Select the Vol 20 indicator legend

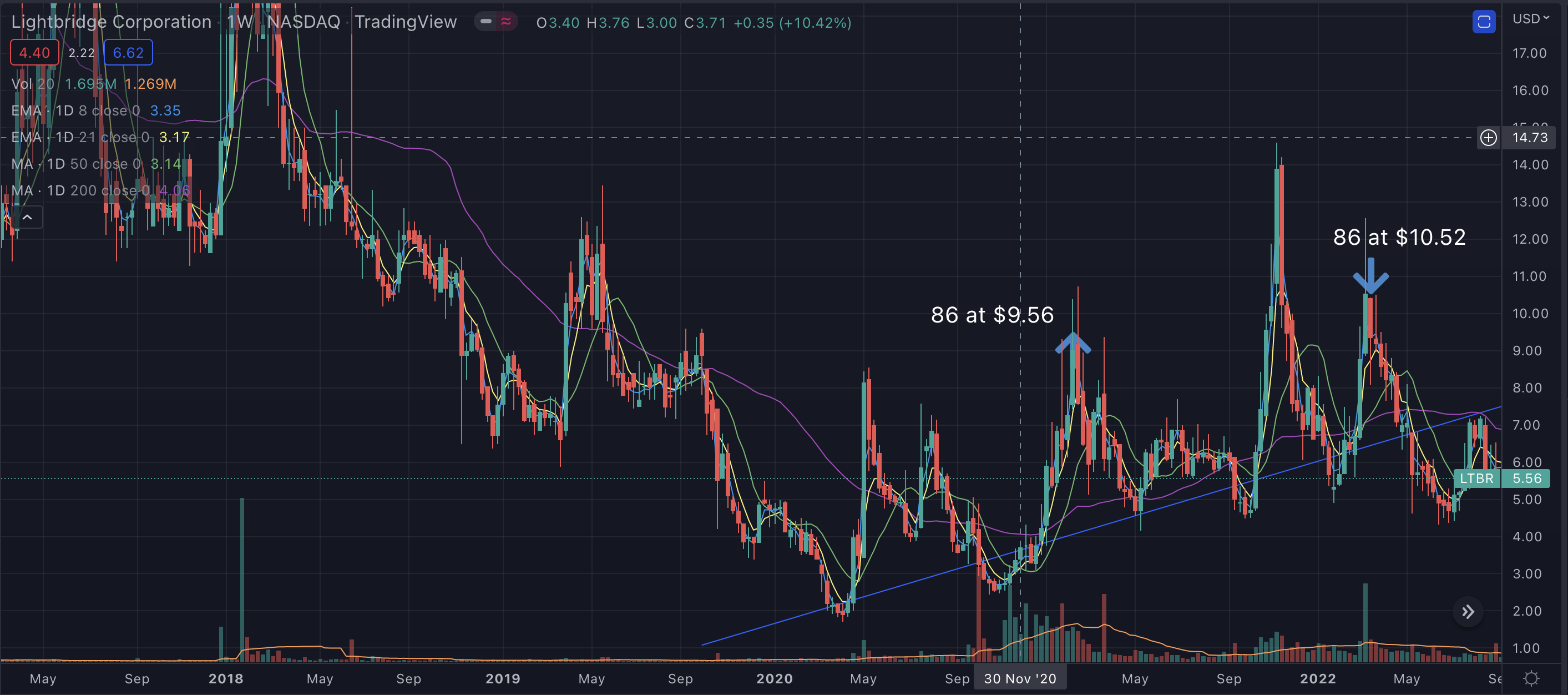coord(94,84)
